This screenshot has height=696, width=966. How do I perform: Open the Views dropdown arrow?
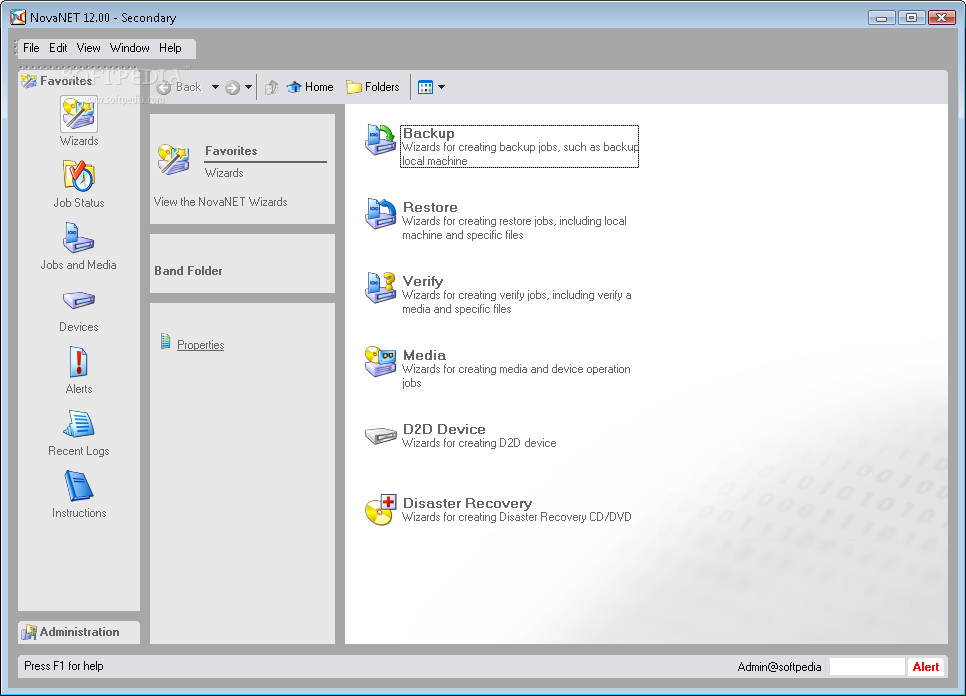coord(441,87)
